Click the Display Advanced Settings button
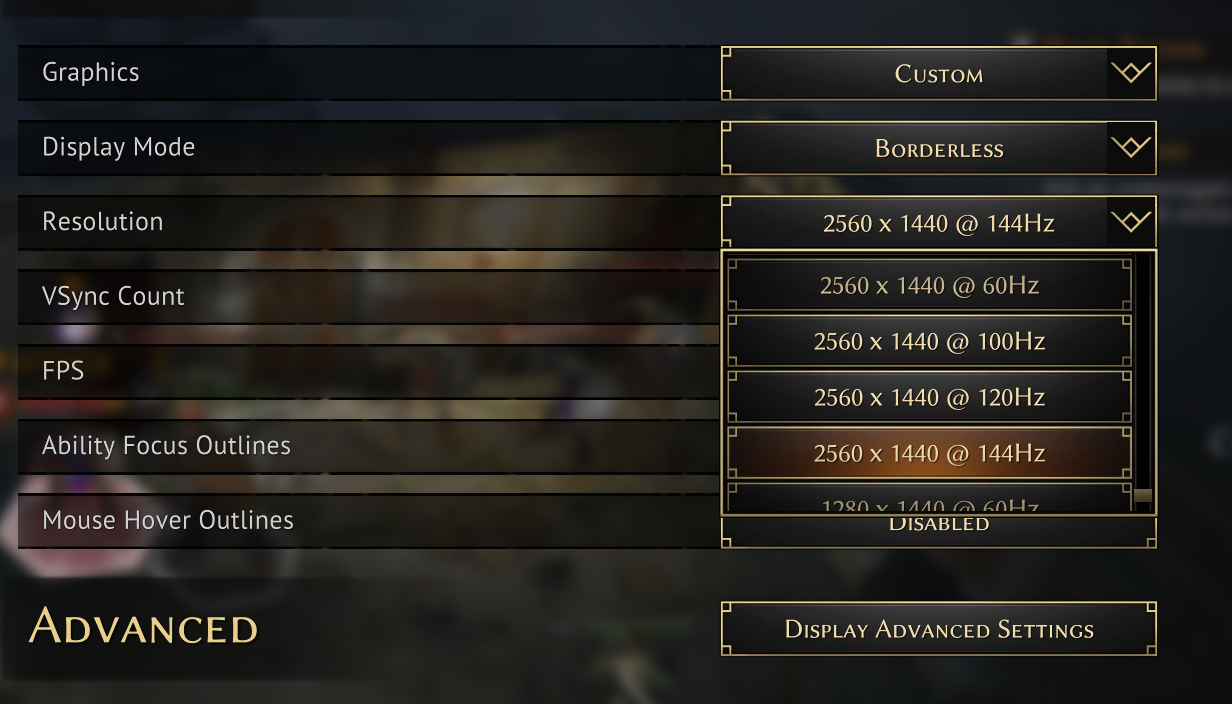Viewport: 1232px width, 704px height. (938, 629)
